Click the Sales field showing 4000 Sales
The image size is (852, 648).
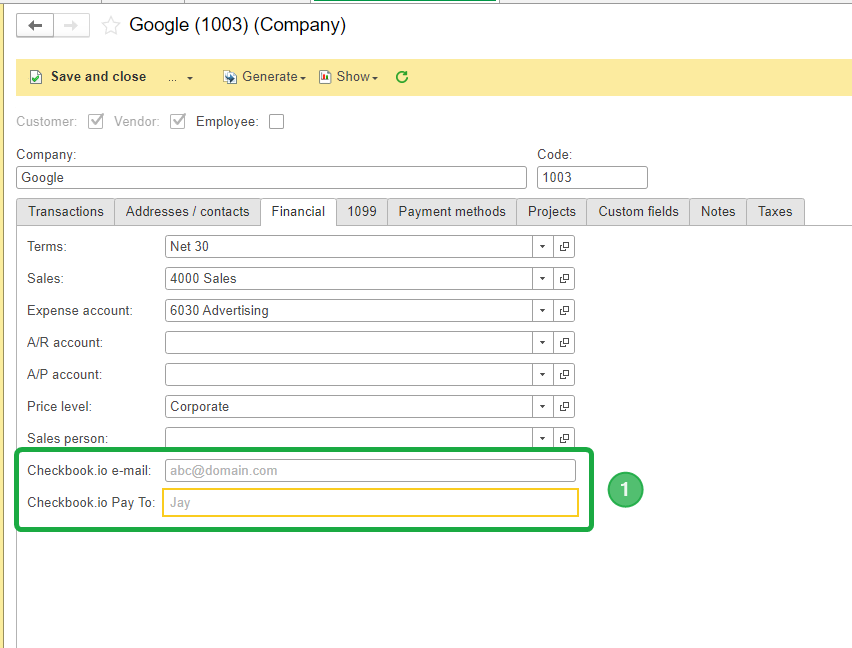click(x=349, y=279)
